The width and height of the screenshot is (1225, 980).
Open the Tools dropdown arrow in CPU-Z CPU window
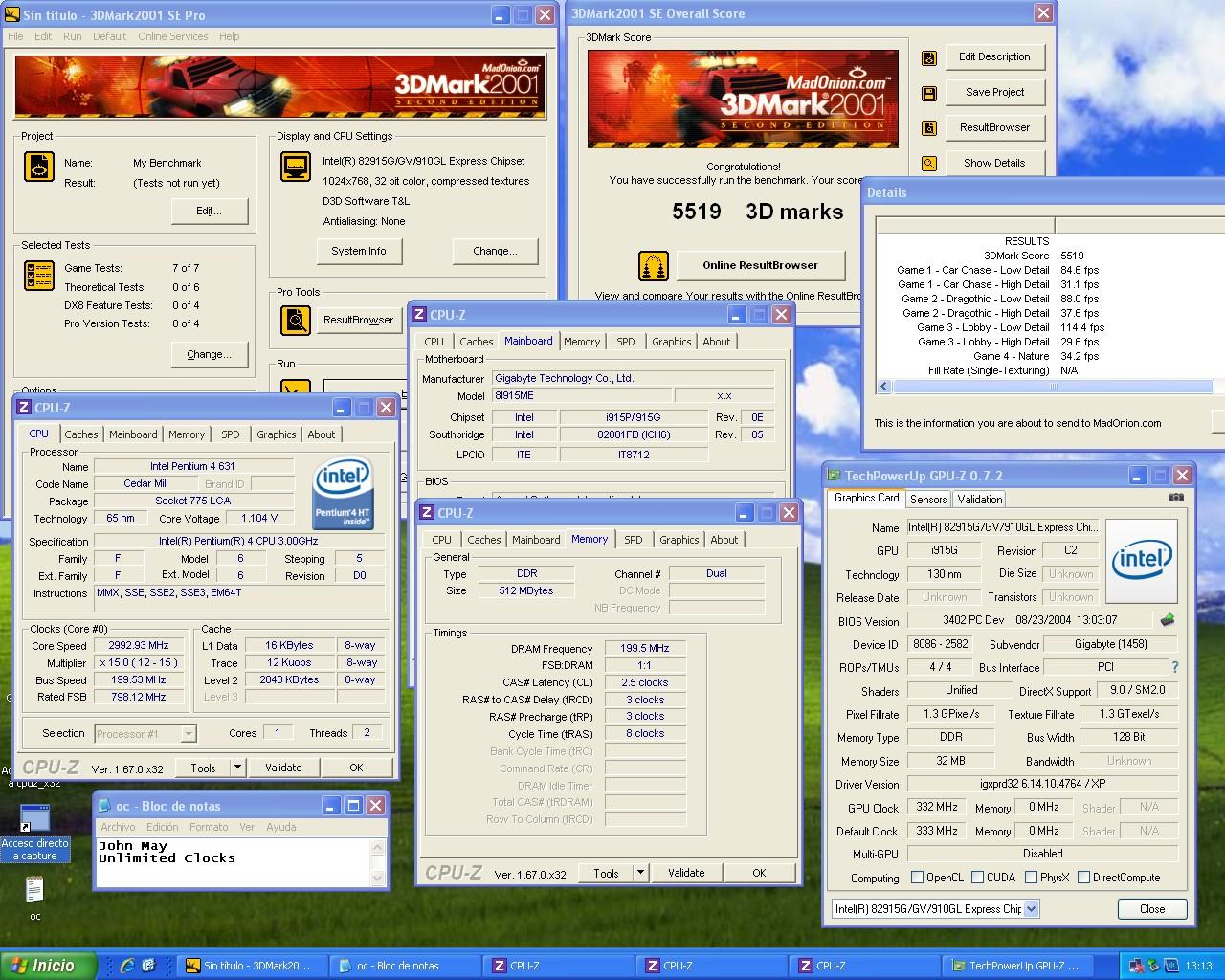238,768
